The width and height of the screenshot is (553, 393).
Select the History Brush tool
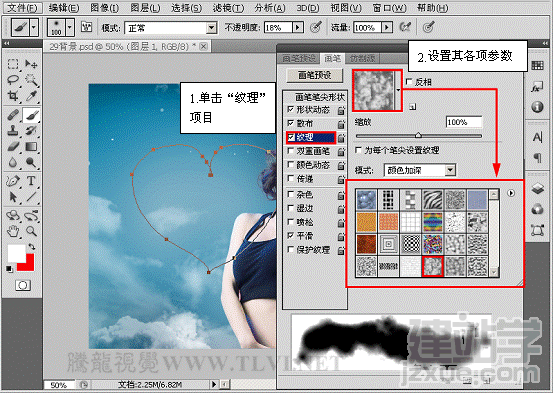point(31,131)
